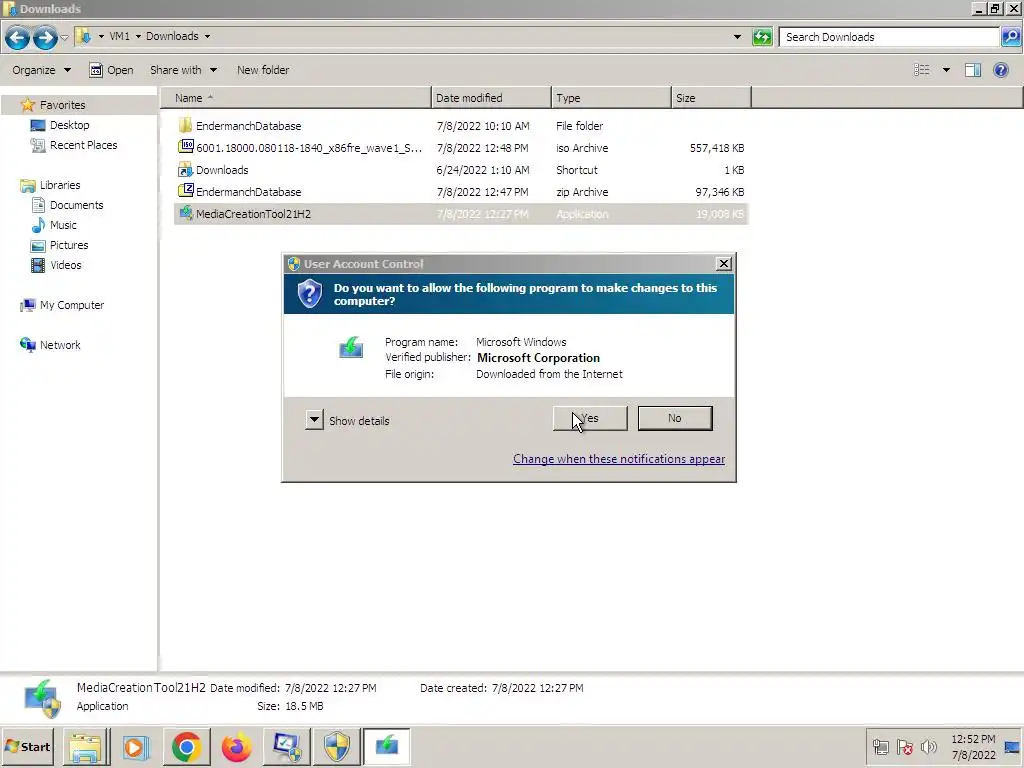
Task: Open the view options dropdown arrow
Action: (946, 70)
